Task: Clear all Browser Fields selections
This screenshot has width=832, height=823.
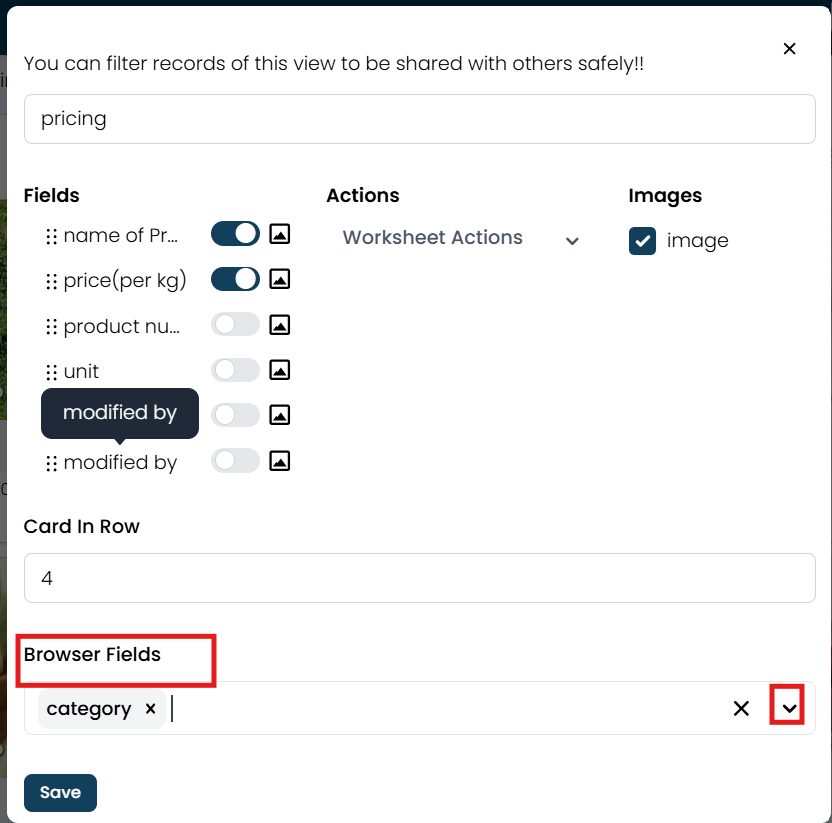Action: coord(741,708)
